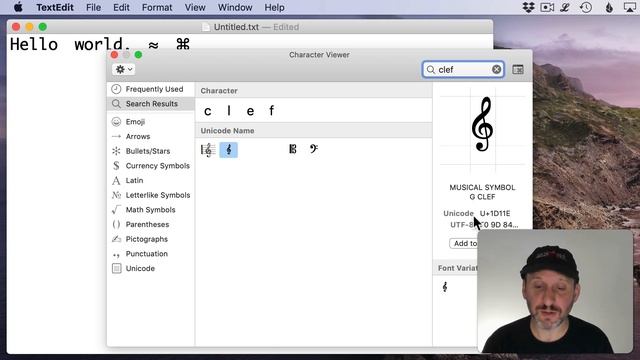640x360 pixels.
Task: Open AirPlay display menu bar icon
Action: click(x=630, y=7)
